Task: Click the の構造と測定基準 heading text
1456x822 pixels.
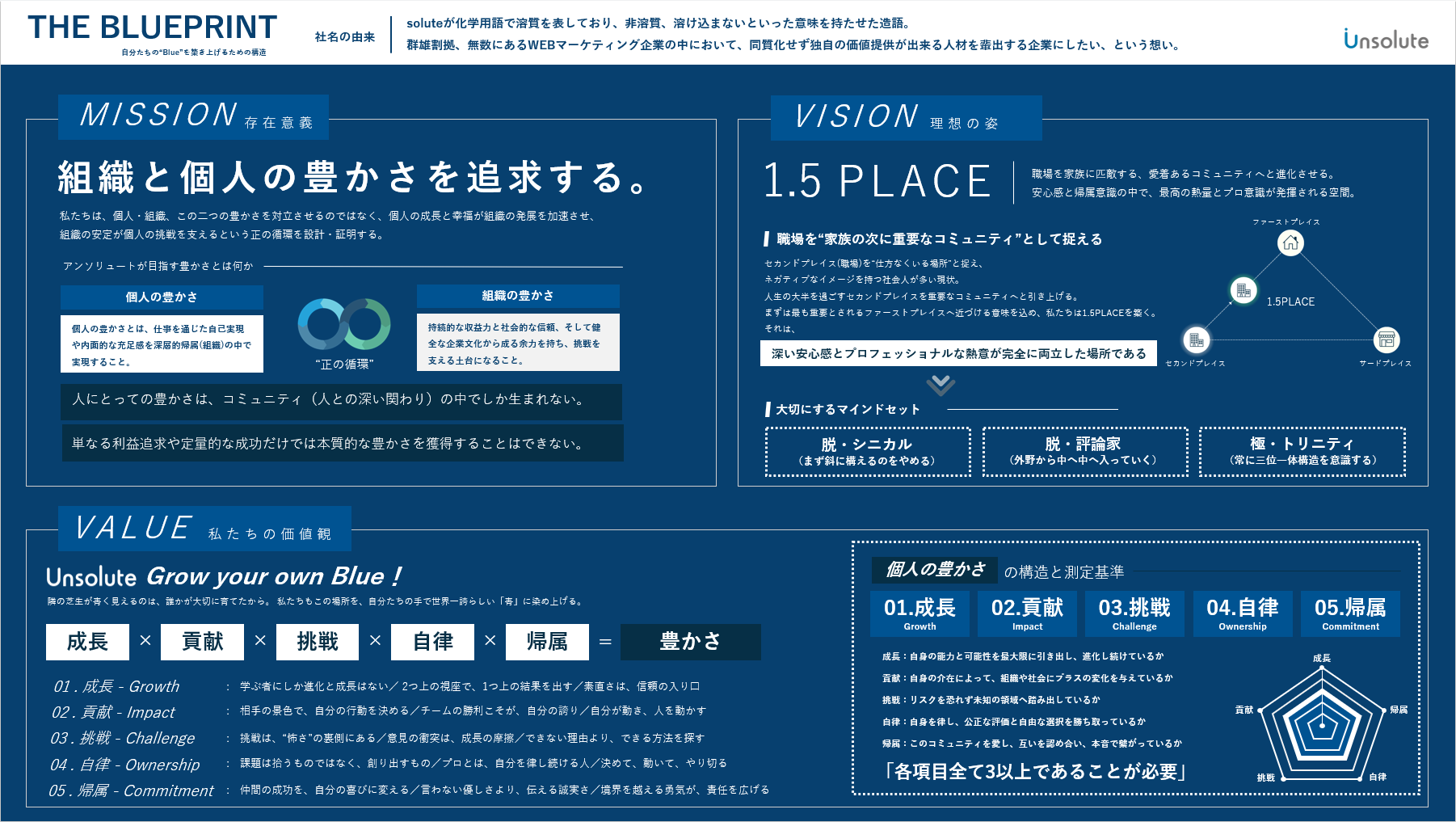Action: click(x=1064, y=572)
